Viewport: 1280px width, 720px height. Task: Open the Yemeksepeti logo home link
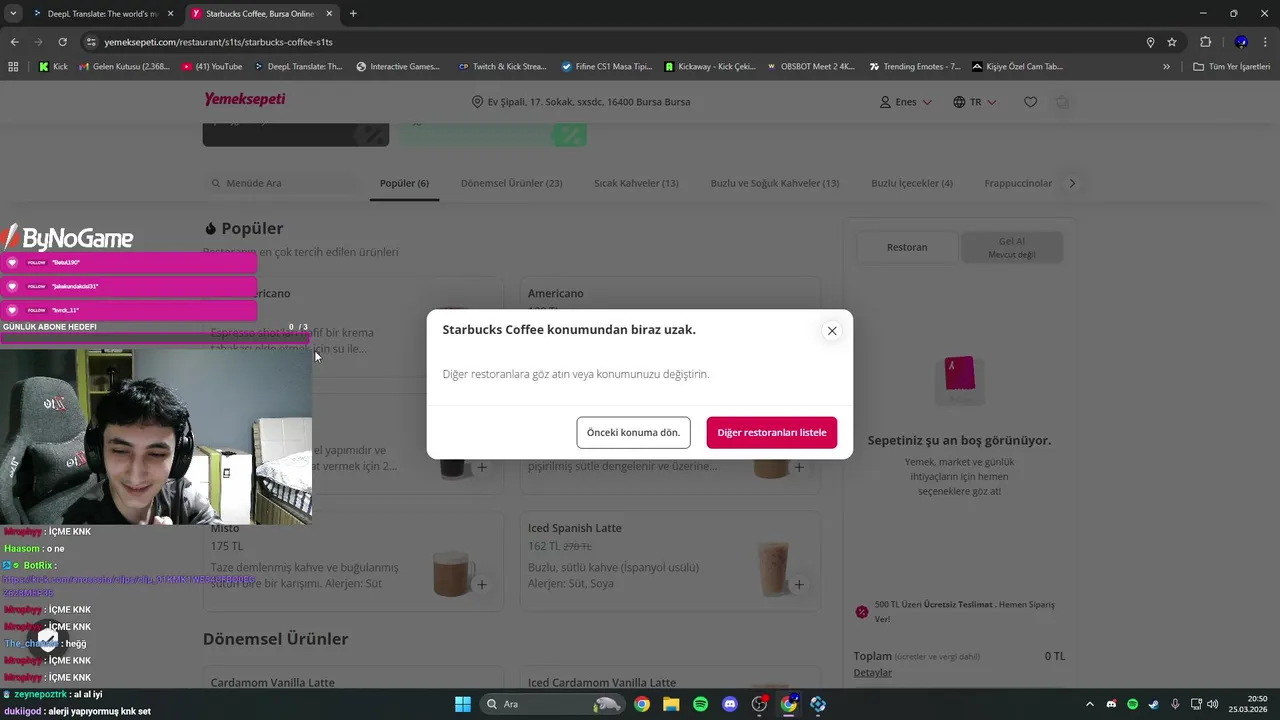[x=245, y=100]
